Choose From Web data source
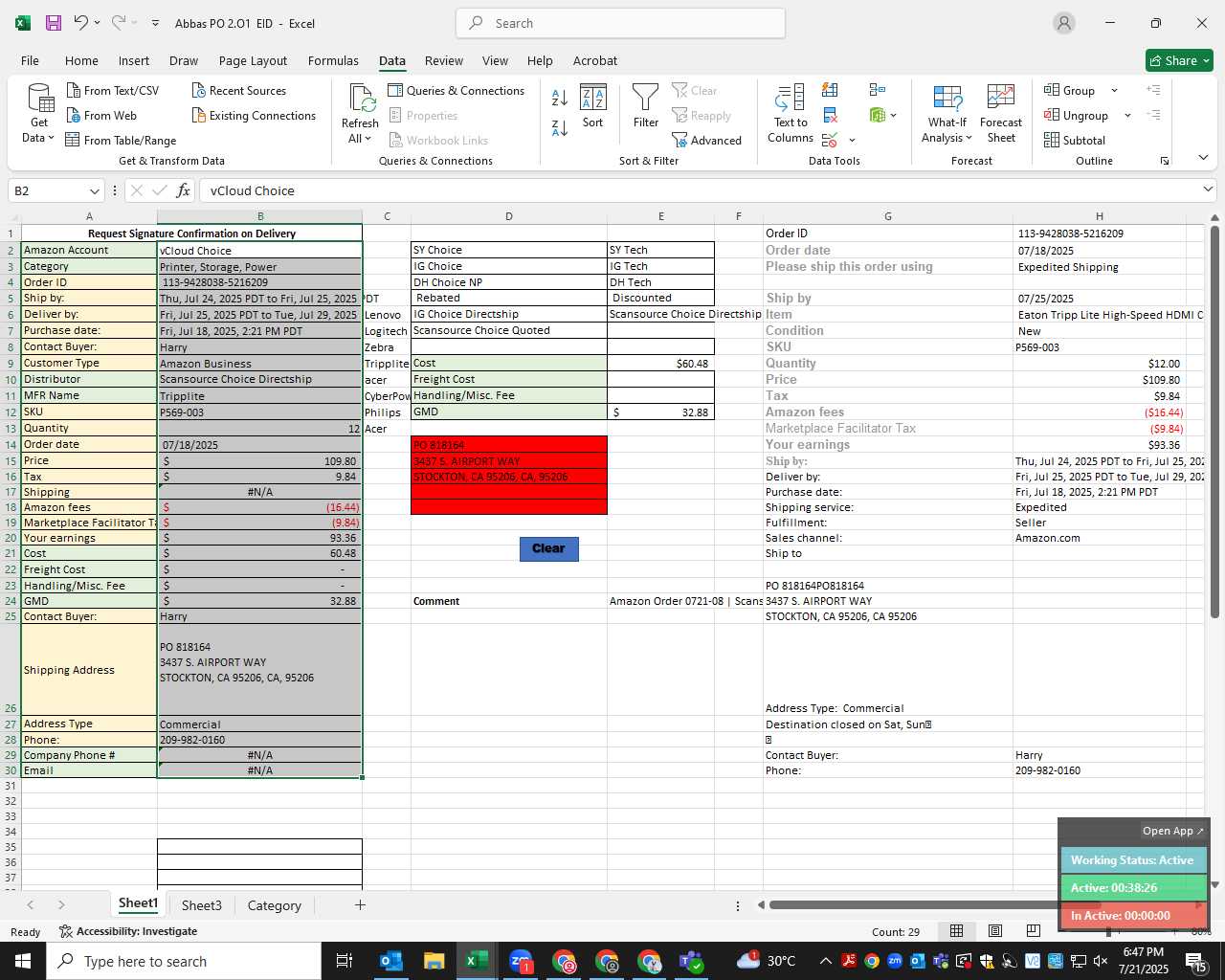This screenshot has width=1225, height=980. coord(101,115)
